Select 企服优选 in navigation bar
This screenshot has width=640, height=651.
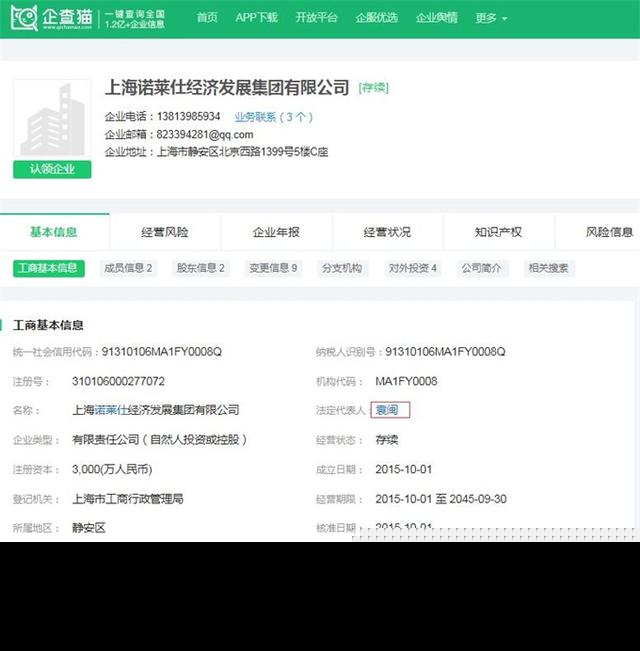point(376,18)
